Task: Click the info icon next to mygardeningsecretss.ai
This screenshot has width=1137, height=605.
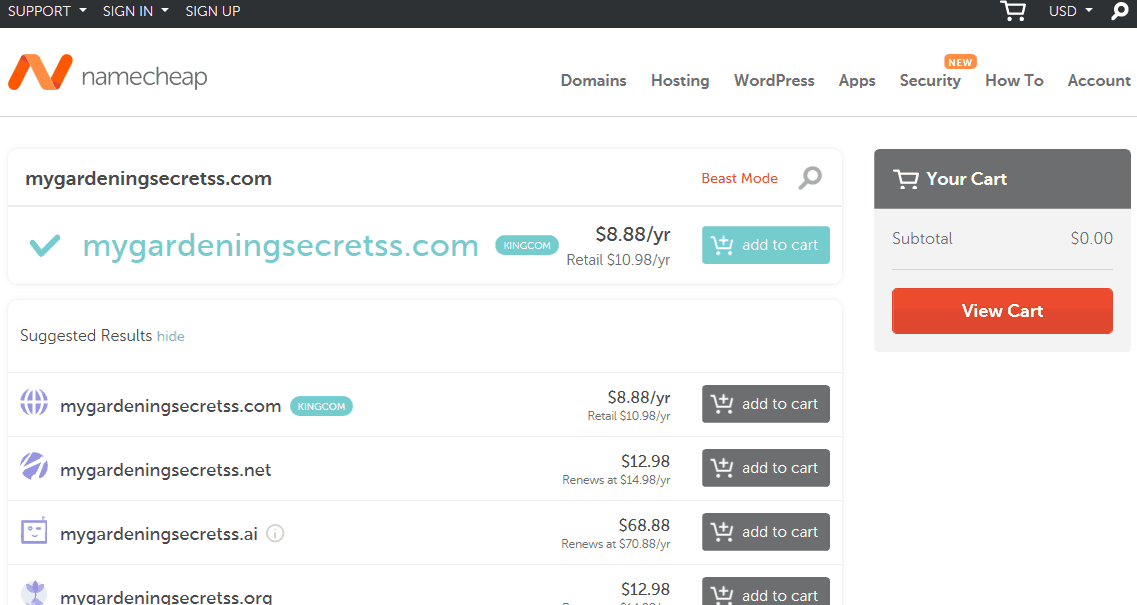Action: click(x=275, y=533)
